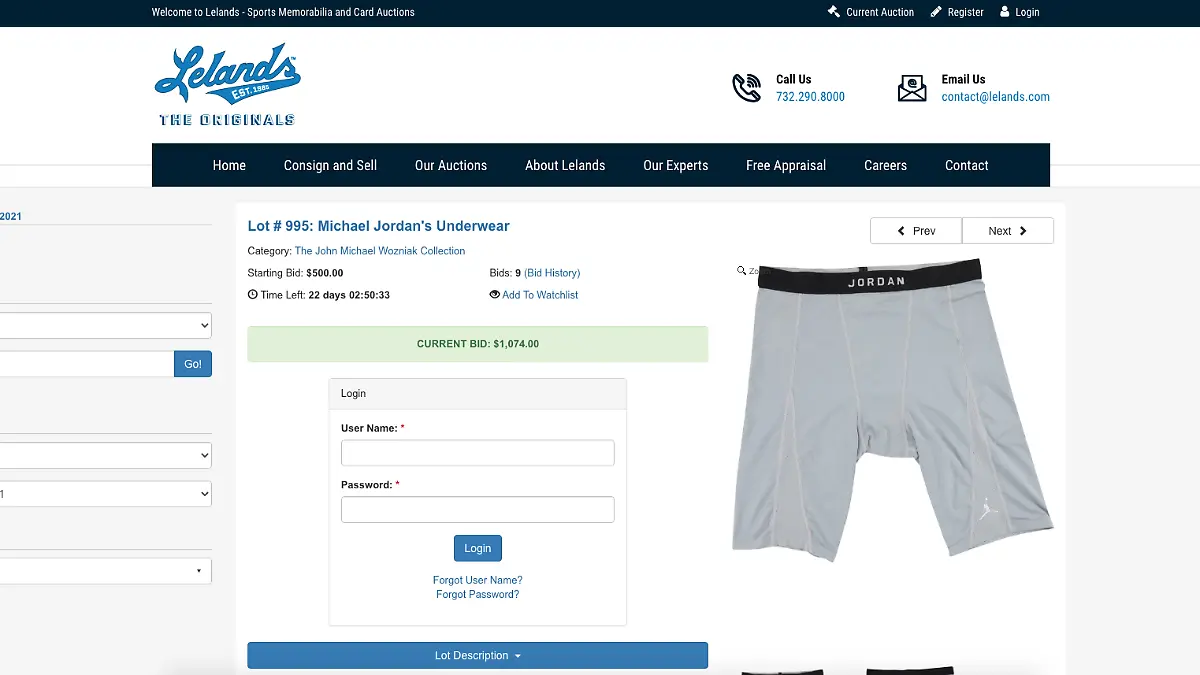The image size is (1200, 675).
Task: Click the Forgot Password? link
Action: tap(478, 594)
